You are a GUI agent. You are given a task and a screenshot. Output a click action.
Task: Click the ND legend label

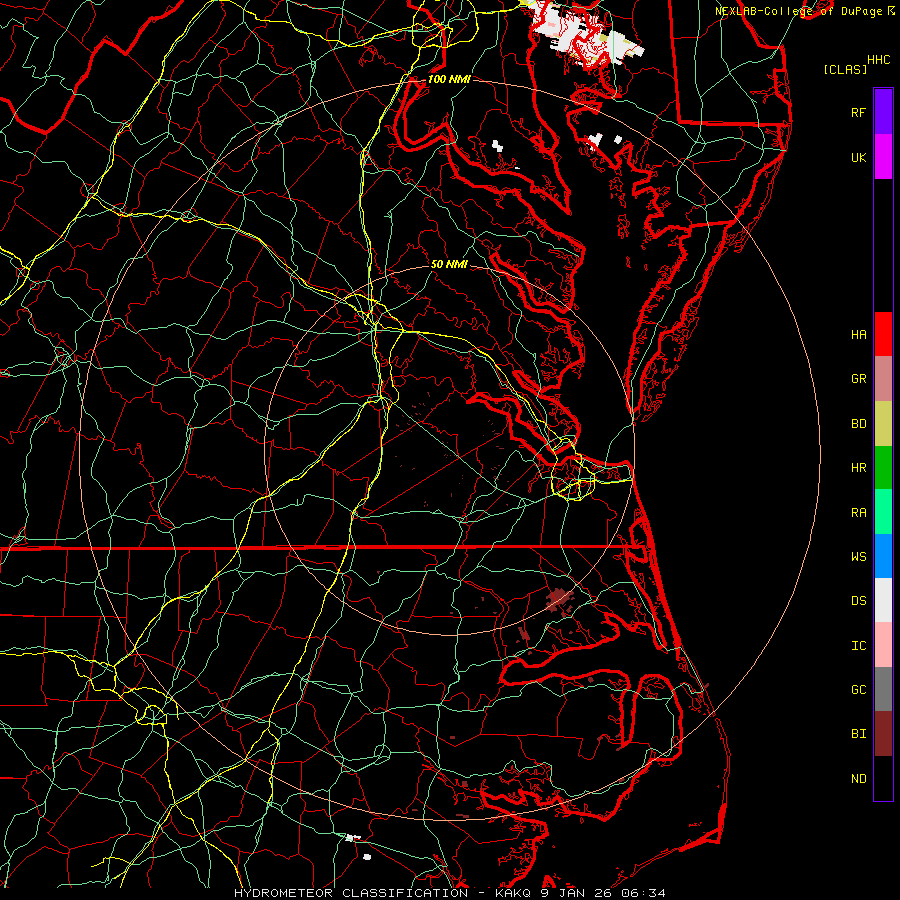pos(858,779)
